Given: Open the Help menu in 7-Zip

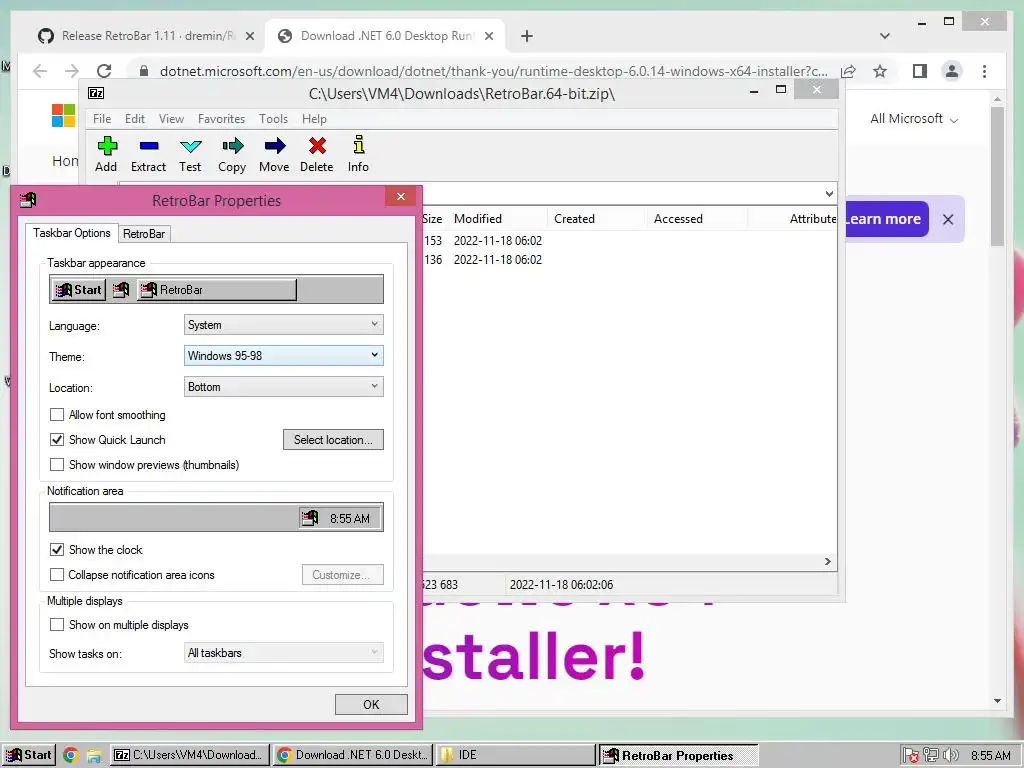Looking at the screenshot, I should click(x=314, y=119).
